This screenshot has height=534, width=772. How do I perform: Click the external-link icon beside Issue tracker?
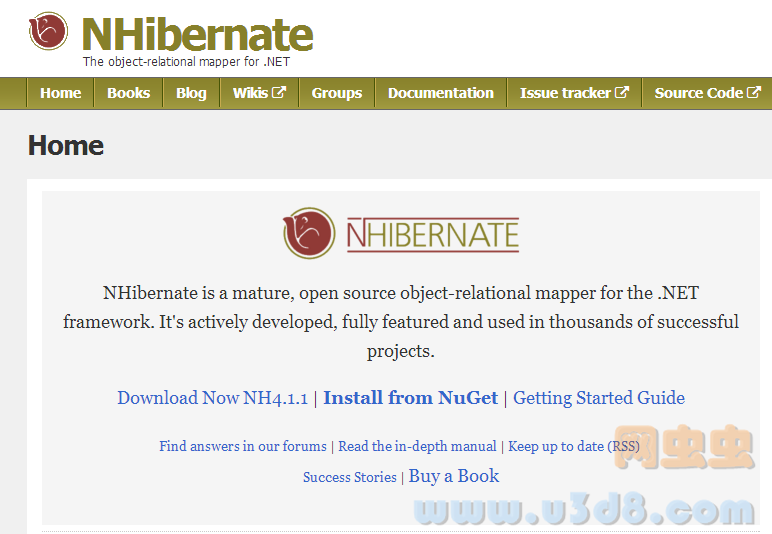tap(622, 92)
